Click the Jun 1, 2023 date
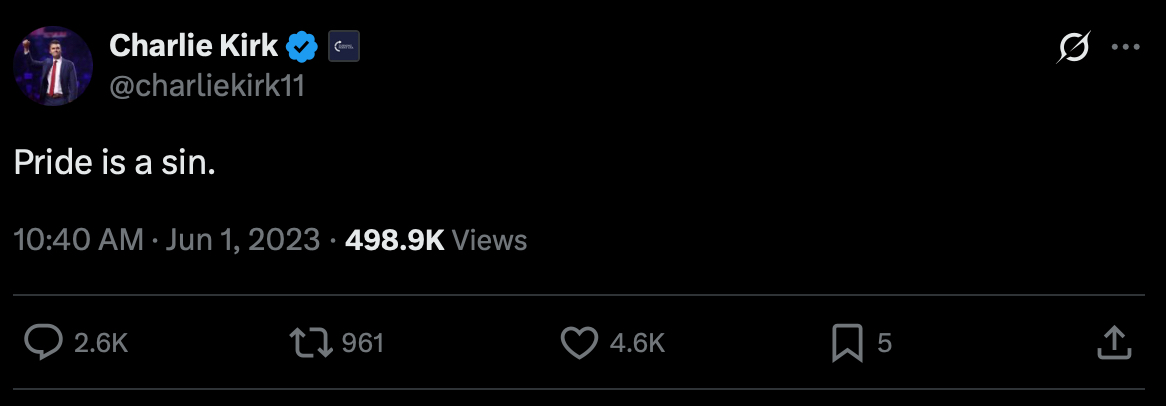Screen dimensions: 1166x406 [x=241, y=240]
